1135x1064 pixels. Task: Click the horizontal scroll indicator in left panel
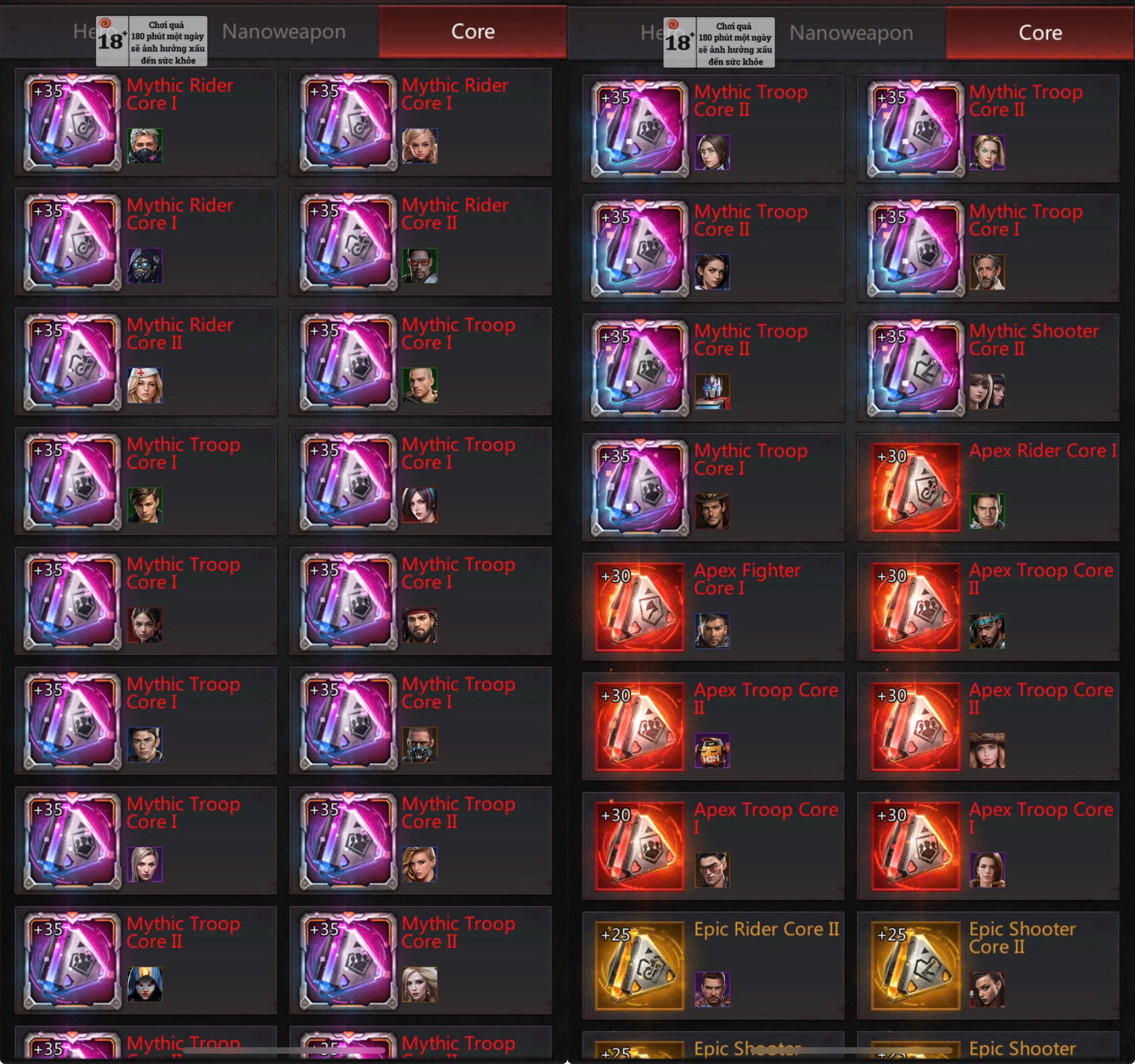pos(284,1050)
